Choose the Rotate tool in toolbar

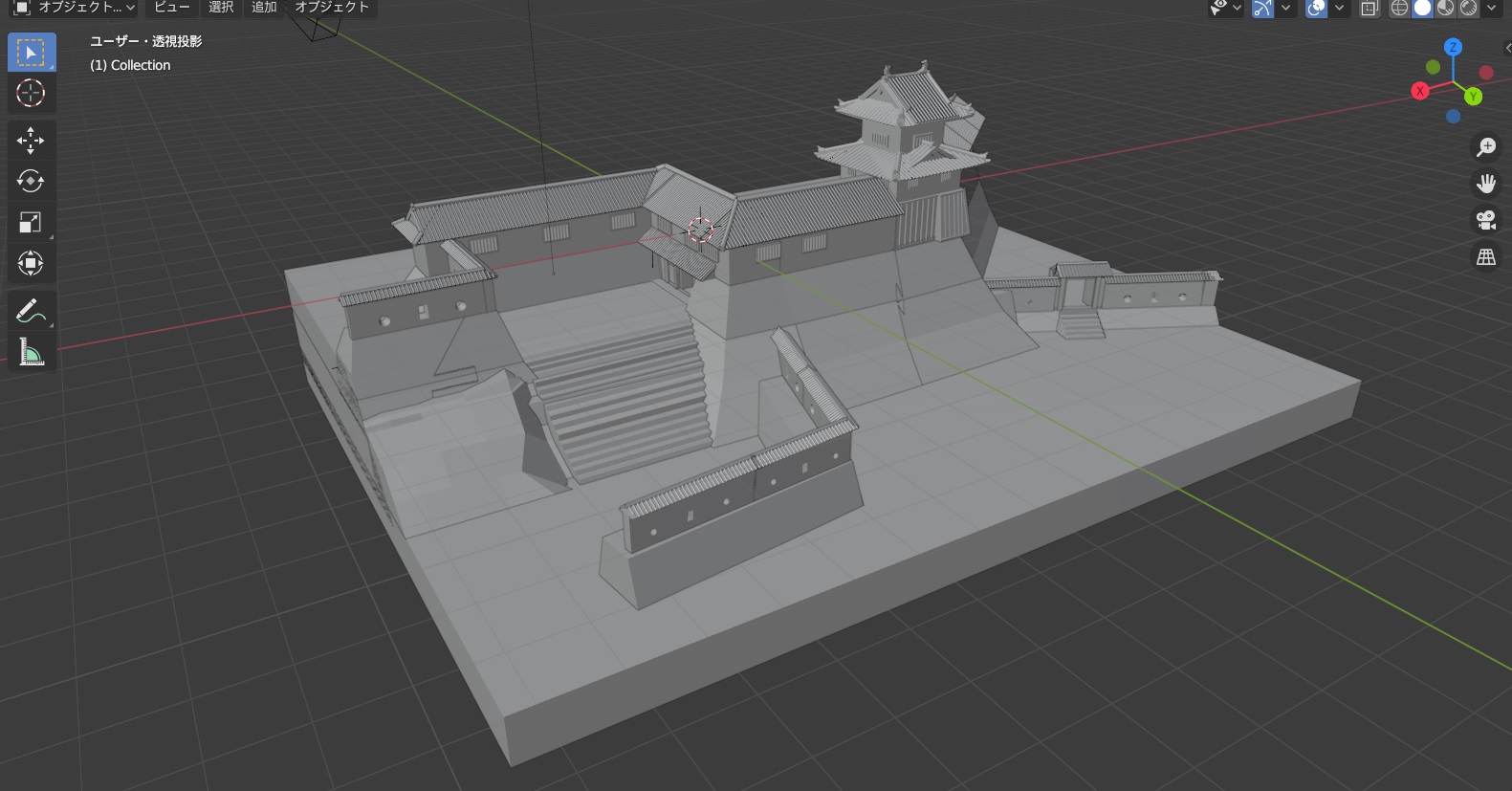click(x=32, y=181)
